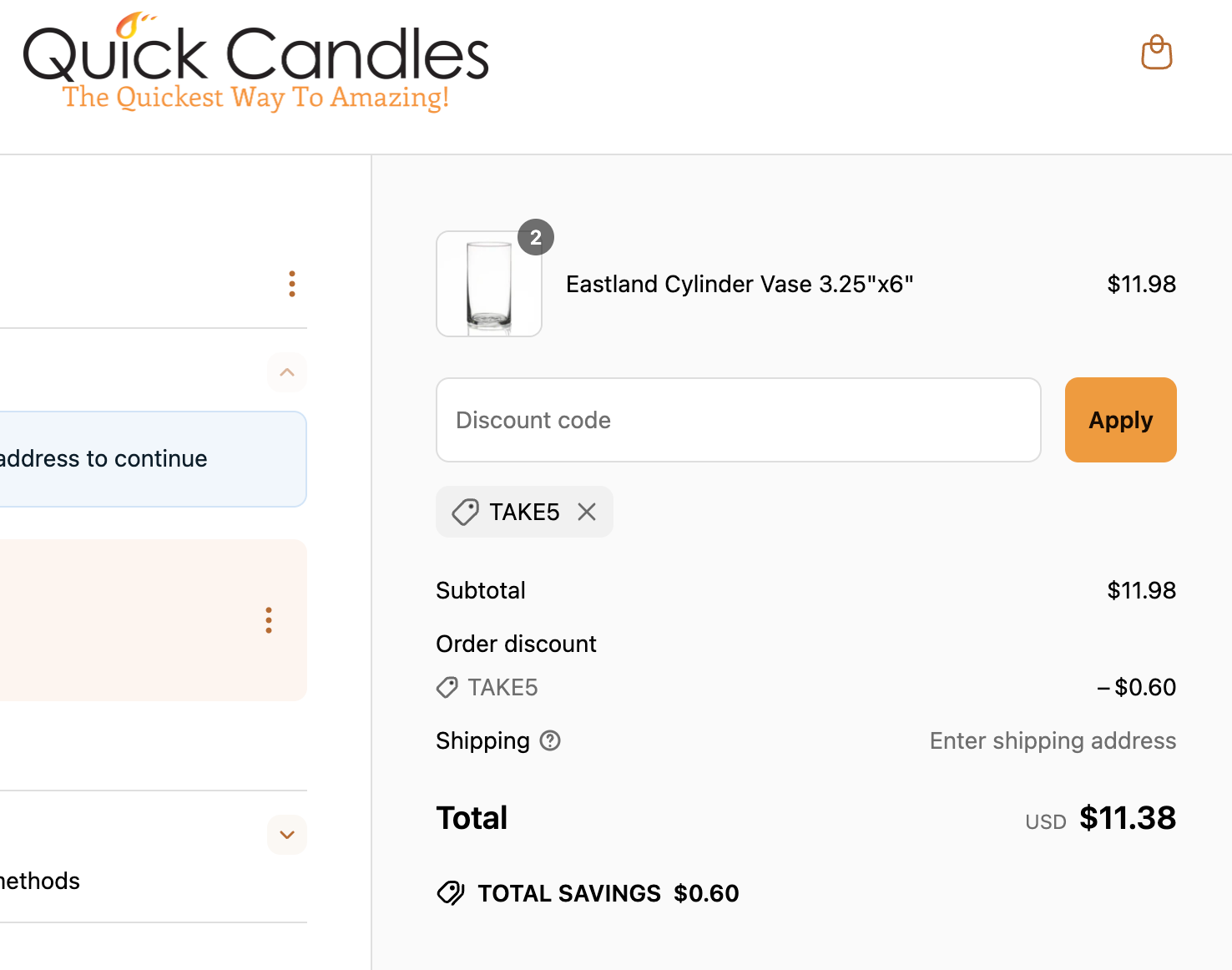Remove the TAKE5 discount code
The height and width of the screenshot is (970, 1232).
[x=586, y=512]
